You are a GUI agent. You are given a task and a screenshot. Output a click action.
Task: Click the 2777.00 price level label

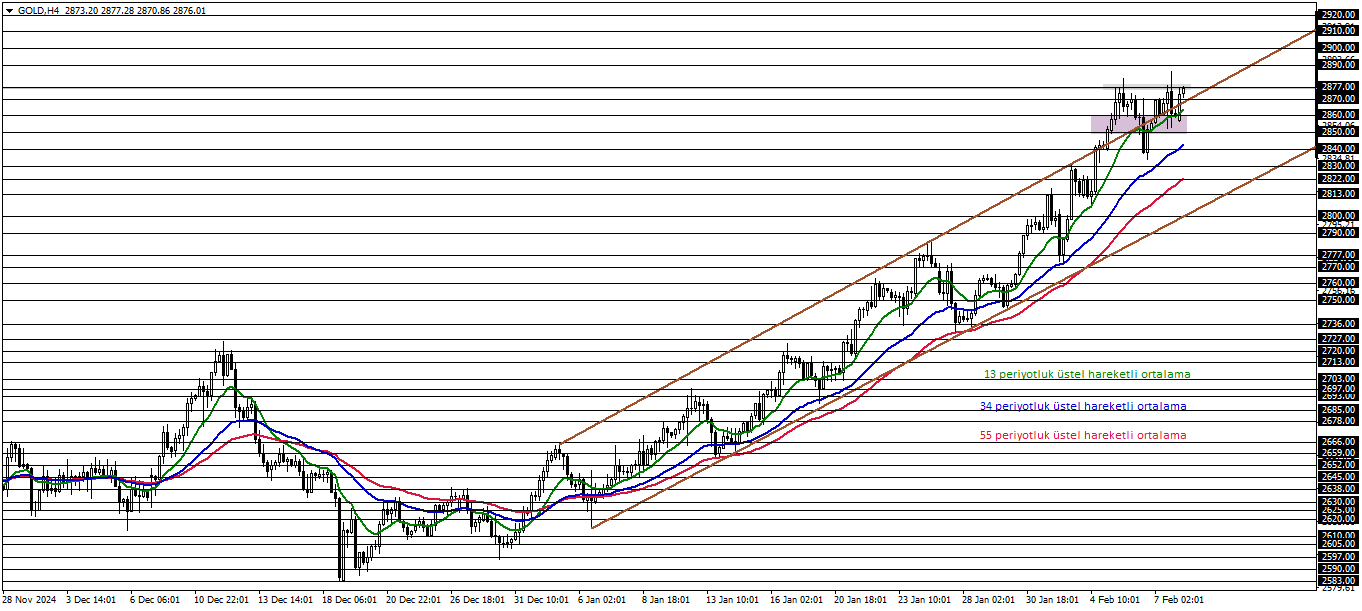pyautogui.click(x=1338, y=255)
